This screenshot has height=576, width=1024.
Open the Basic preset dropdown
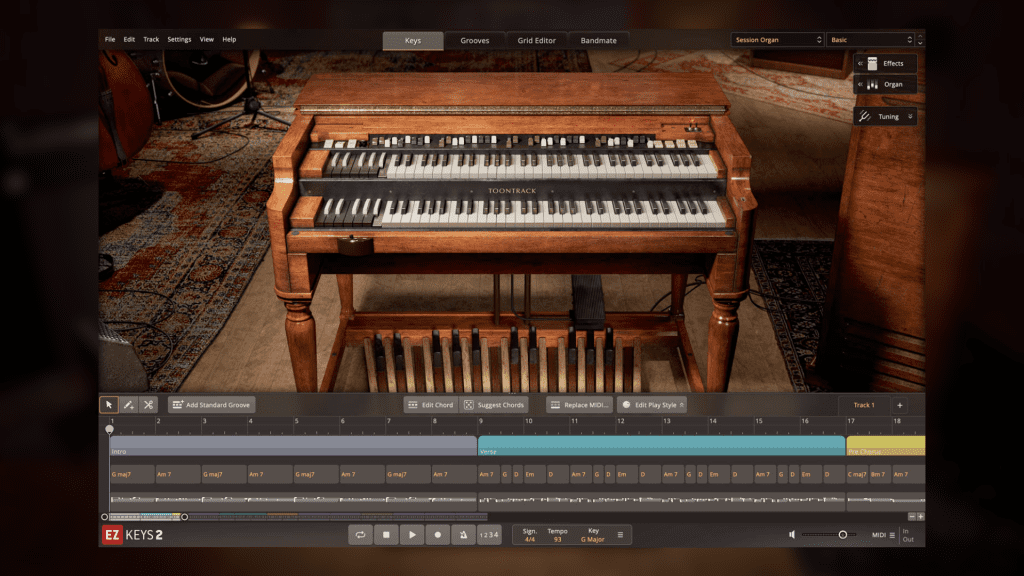coord(871,40)
